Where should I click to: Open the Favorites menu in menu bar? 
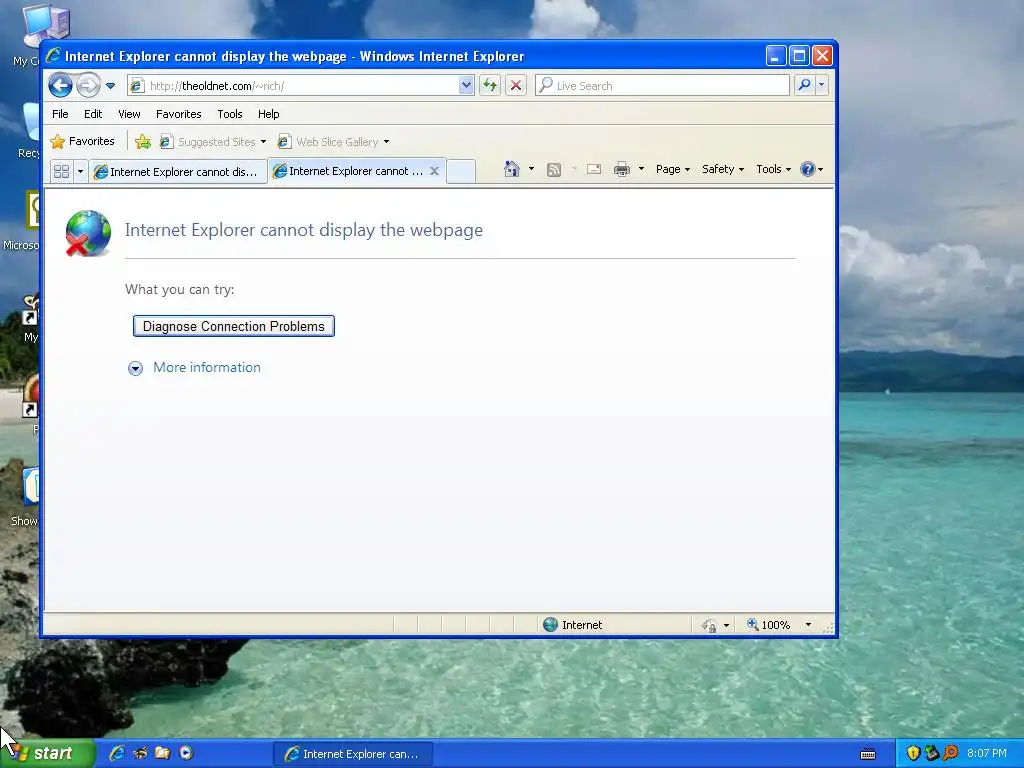178,114
